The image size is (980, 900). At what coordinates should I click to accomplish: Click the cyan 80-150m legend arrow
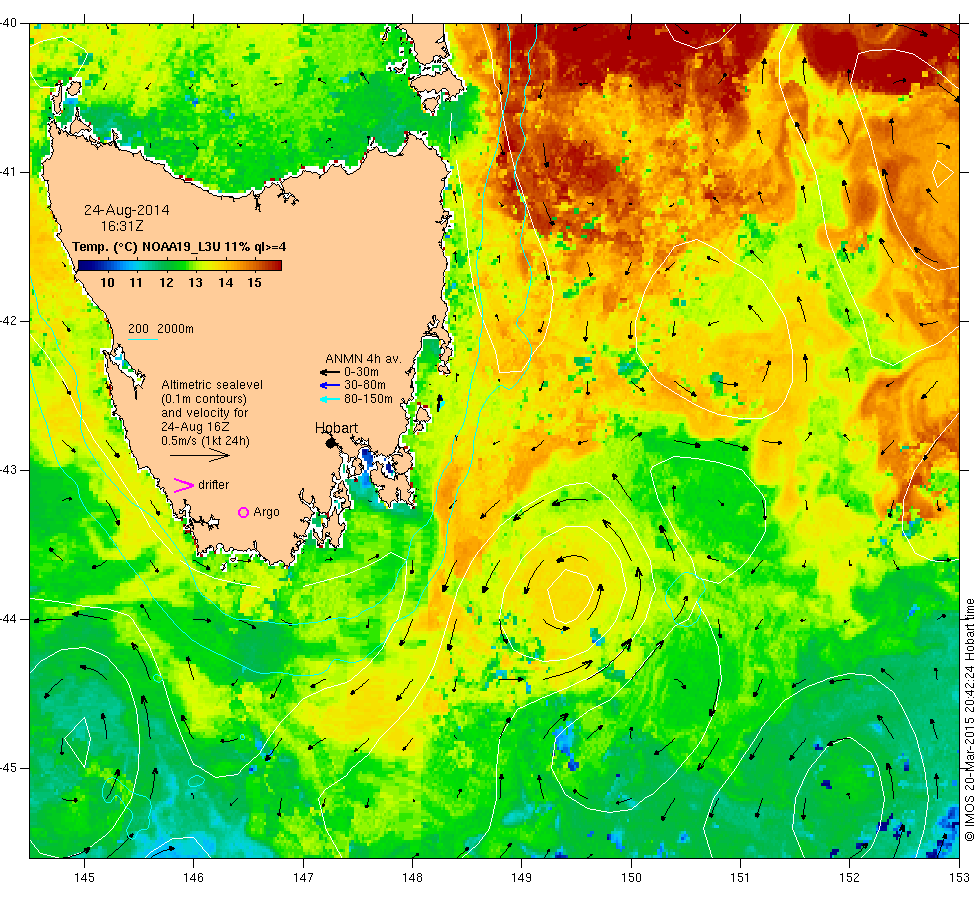pyautogui.click(x=329, y=399)
